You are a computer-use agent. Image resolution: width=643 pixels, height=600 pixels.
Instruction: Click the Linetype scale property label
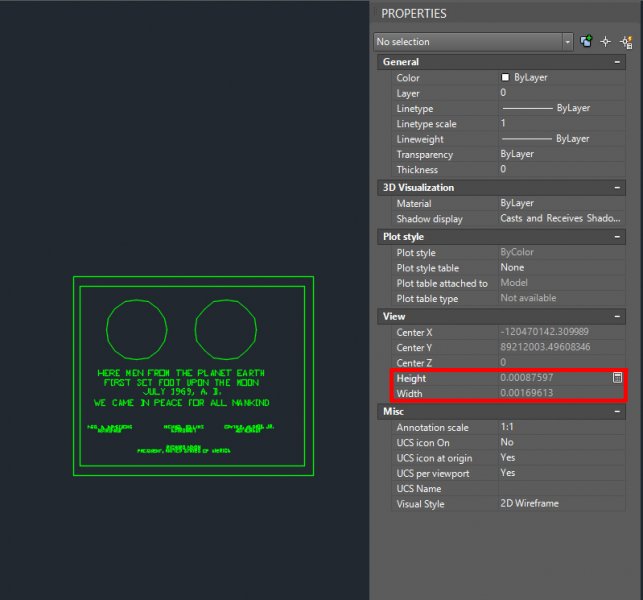point(426,124)
